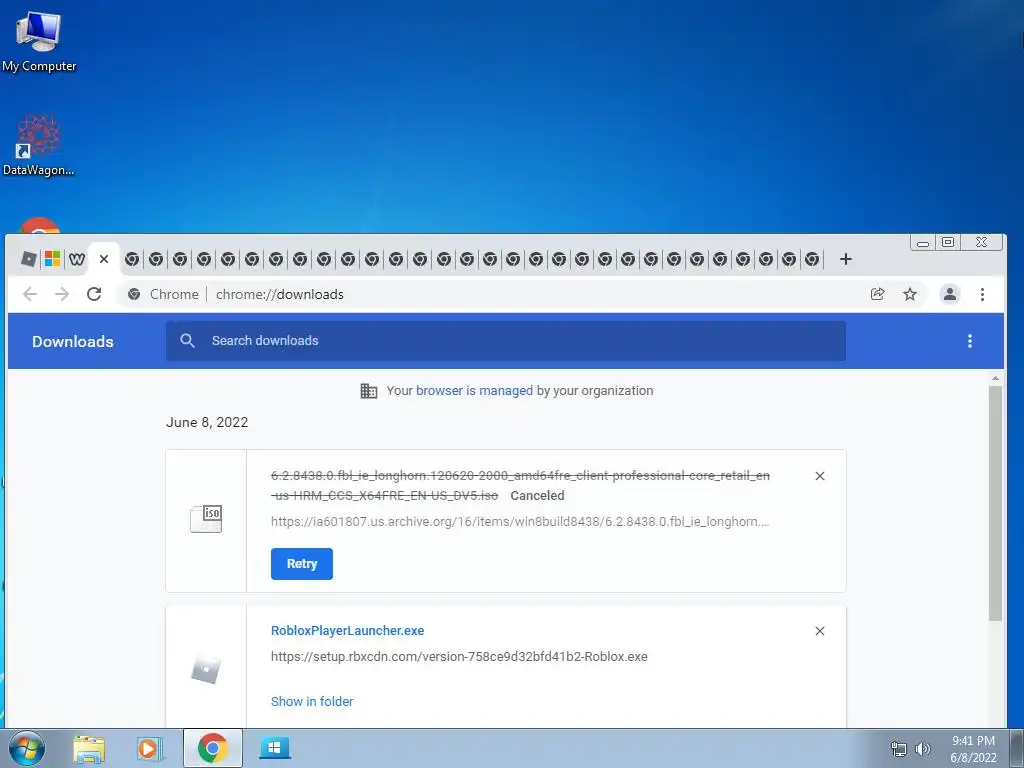
Task: Open the volume tray icon
Action: click(922, 749)
